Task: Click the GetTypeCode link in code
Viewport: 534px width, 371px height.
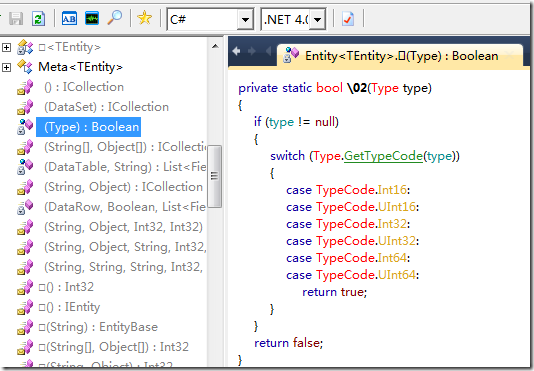Action: [383, 156]
